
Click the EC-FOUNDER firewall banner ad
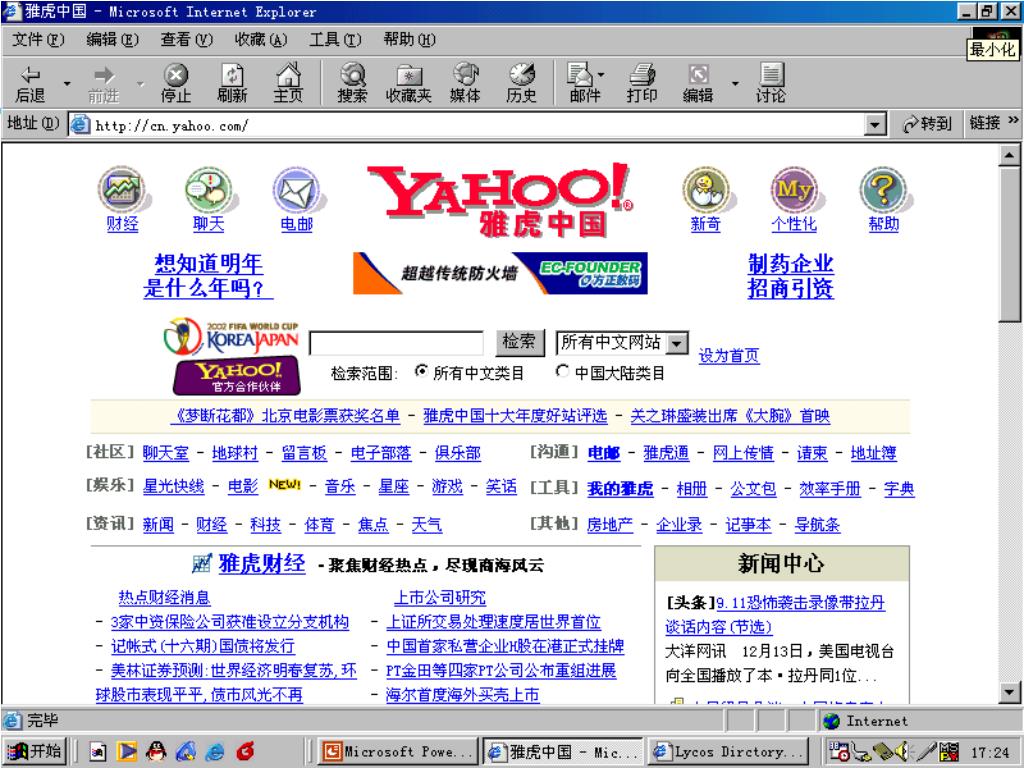pyautogui.click(x=500, y=273)
